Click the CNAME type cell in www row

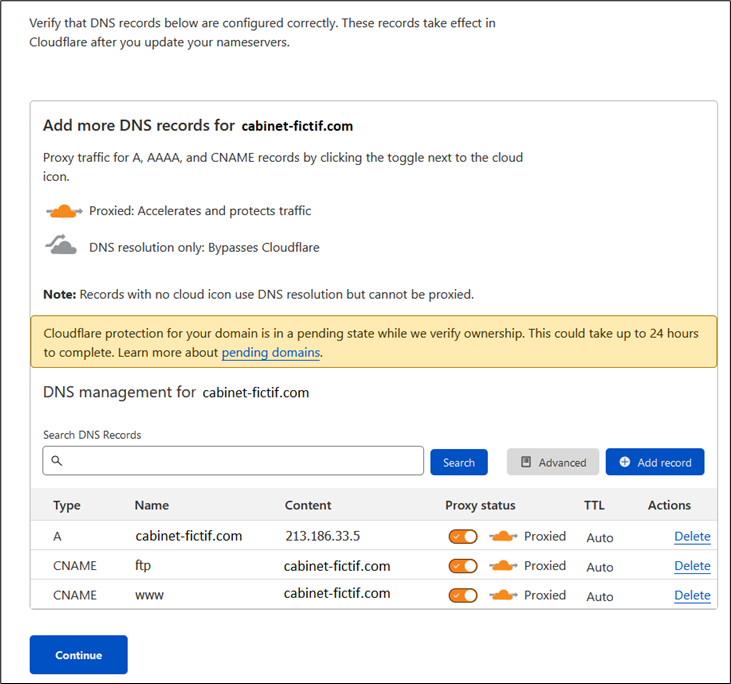(x=75, y=595)
